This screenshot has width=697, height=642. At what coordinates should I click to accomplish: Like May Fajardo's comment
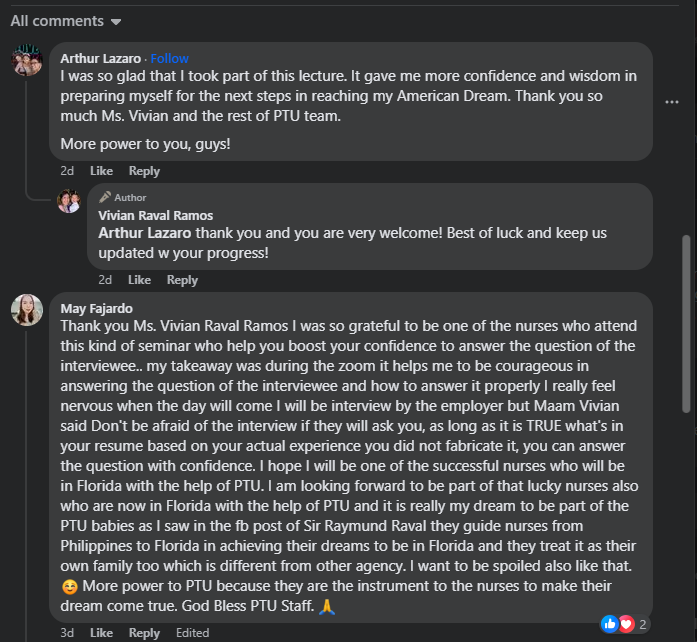pos(101,633)
